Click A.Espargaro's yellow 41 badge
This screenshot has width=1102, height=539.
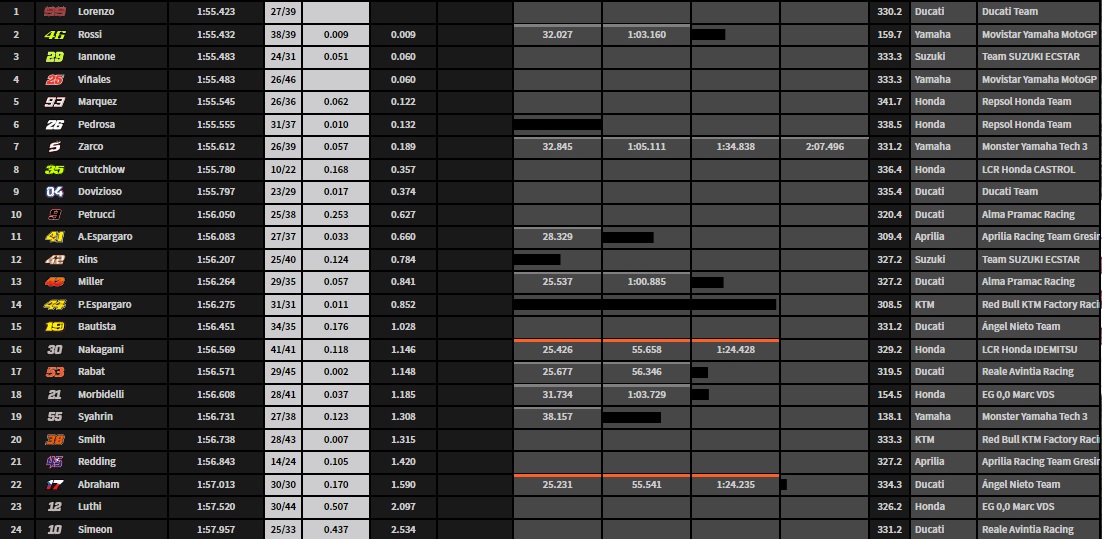pyautogui.click(x=55, y=237)
